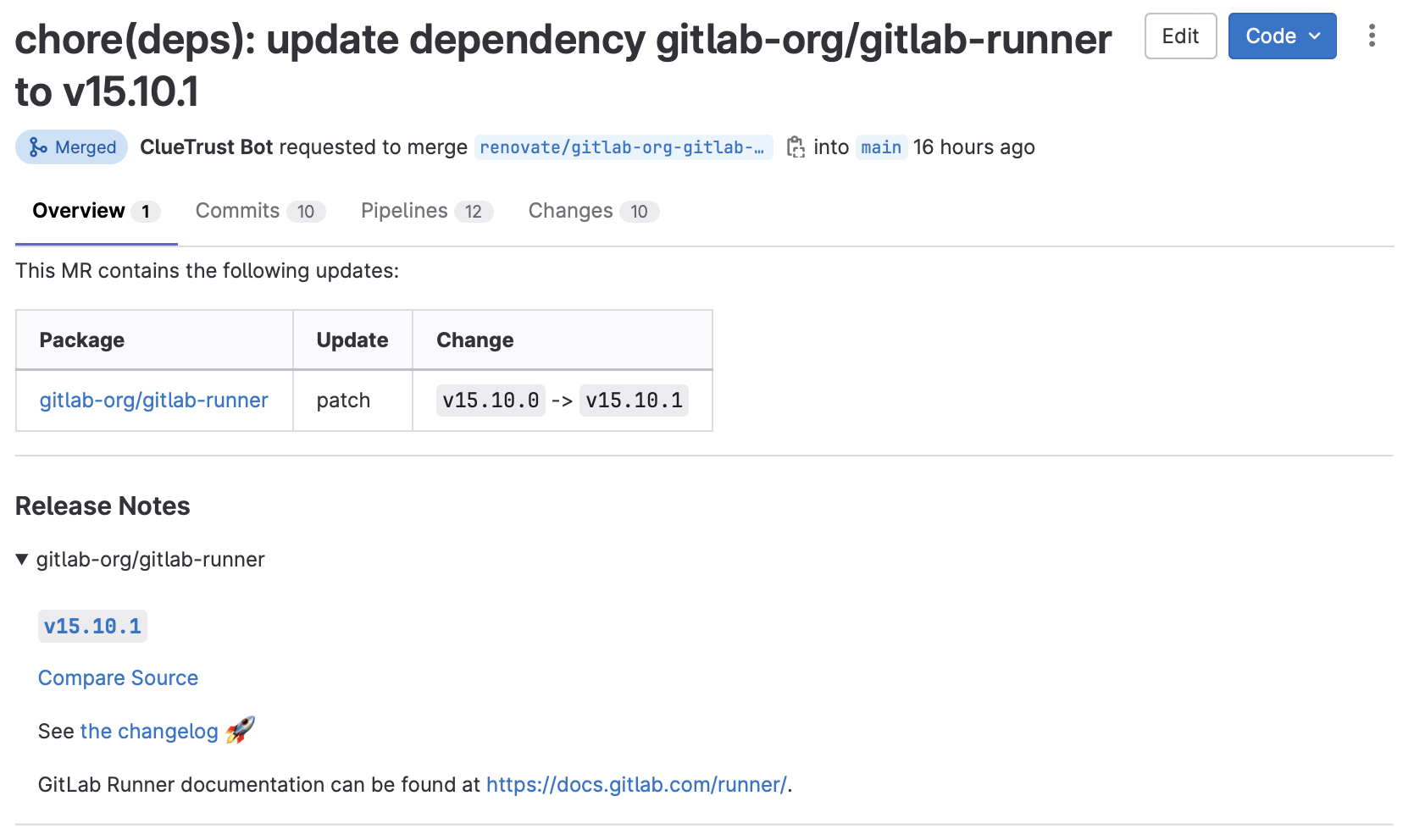
Task: Click the renovate source branch badge
Action: pyautogui.click(x=624, y=146)
